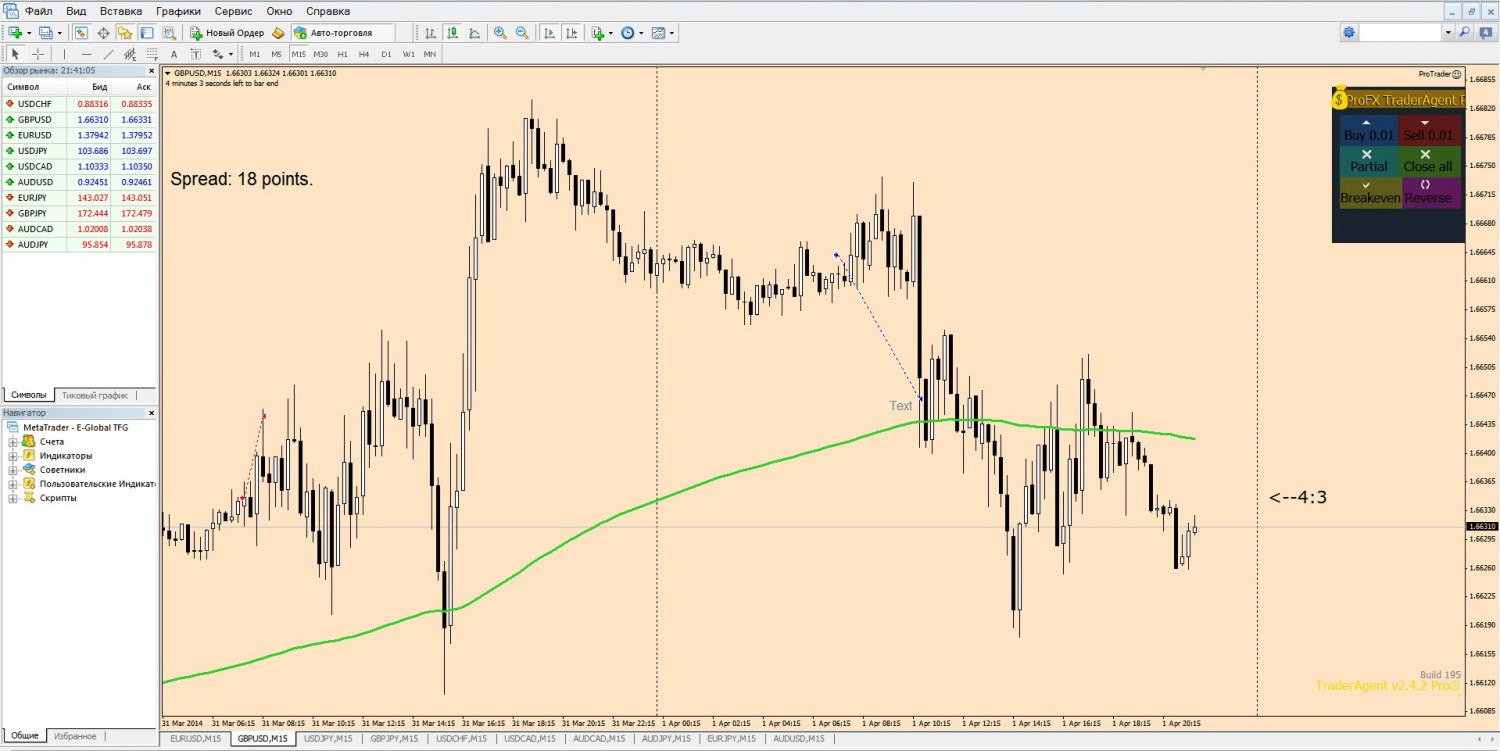This screenshot has width=1500, height=751.
Task: Select the Equidistant Channel tool
Action: pyautogui.click(x=130, y=54)
